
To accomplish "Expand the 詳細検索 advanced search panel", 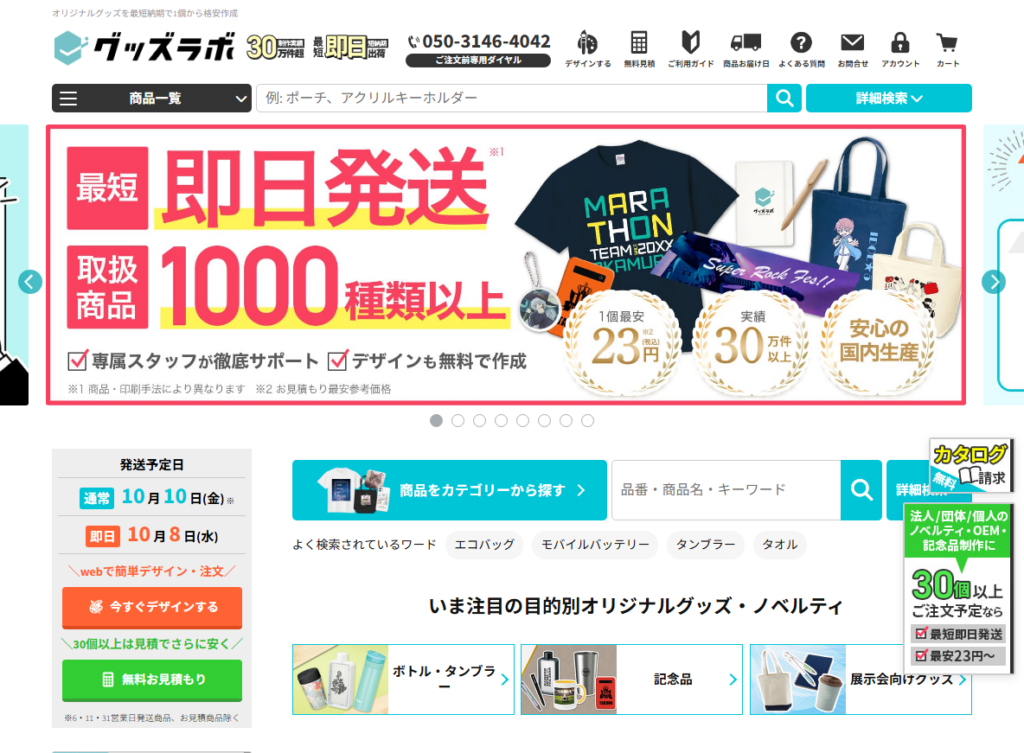I will click(x=889, y=98).
